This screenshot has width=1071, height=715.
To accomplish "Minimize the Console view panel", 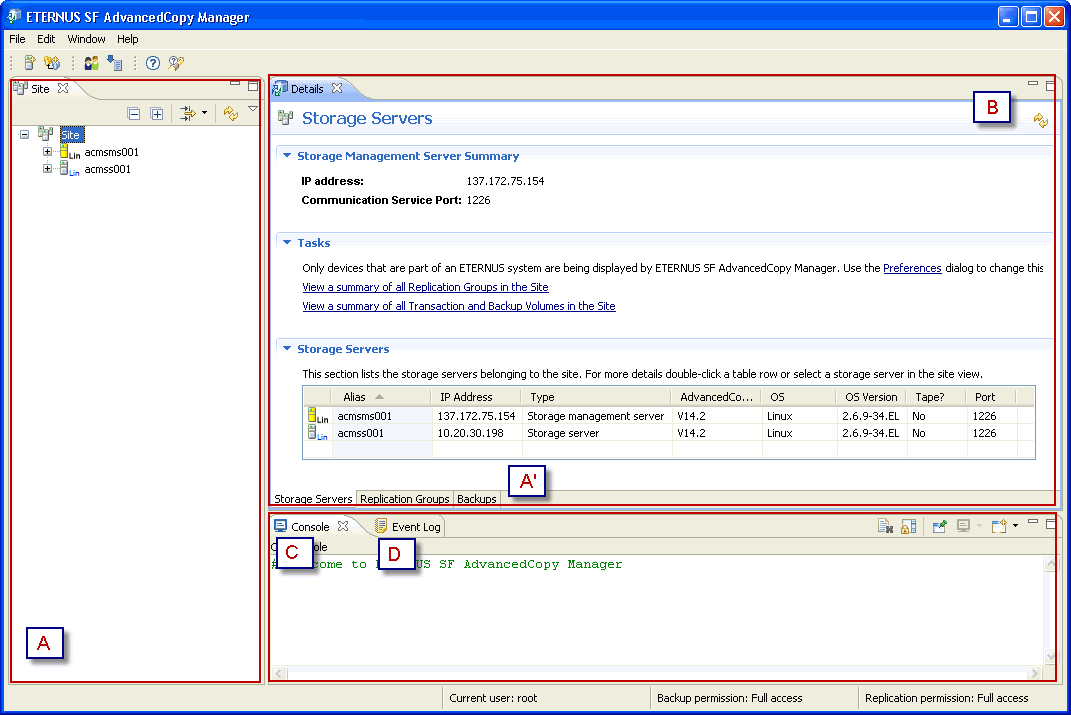I will tap(1033, 522).
